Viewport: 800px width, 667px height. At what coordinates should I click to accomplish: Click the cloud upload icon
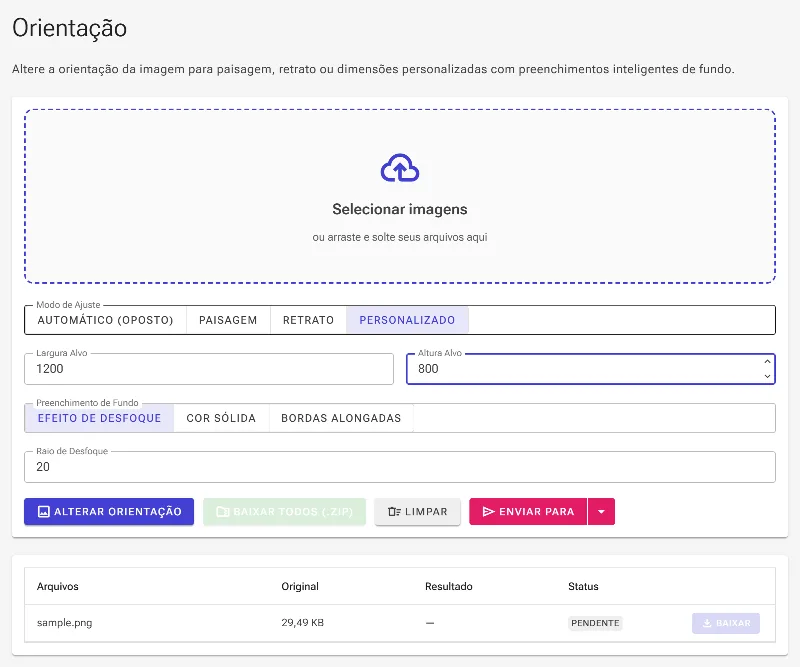(400, 168)
